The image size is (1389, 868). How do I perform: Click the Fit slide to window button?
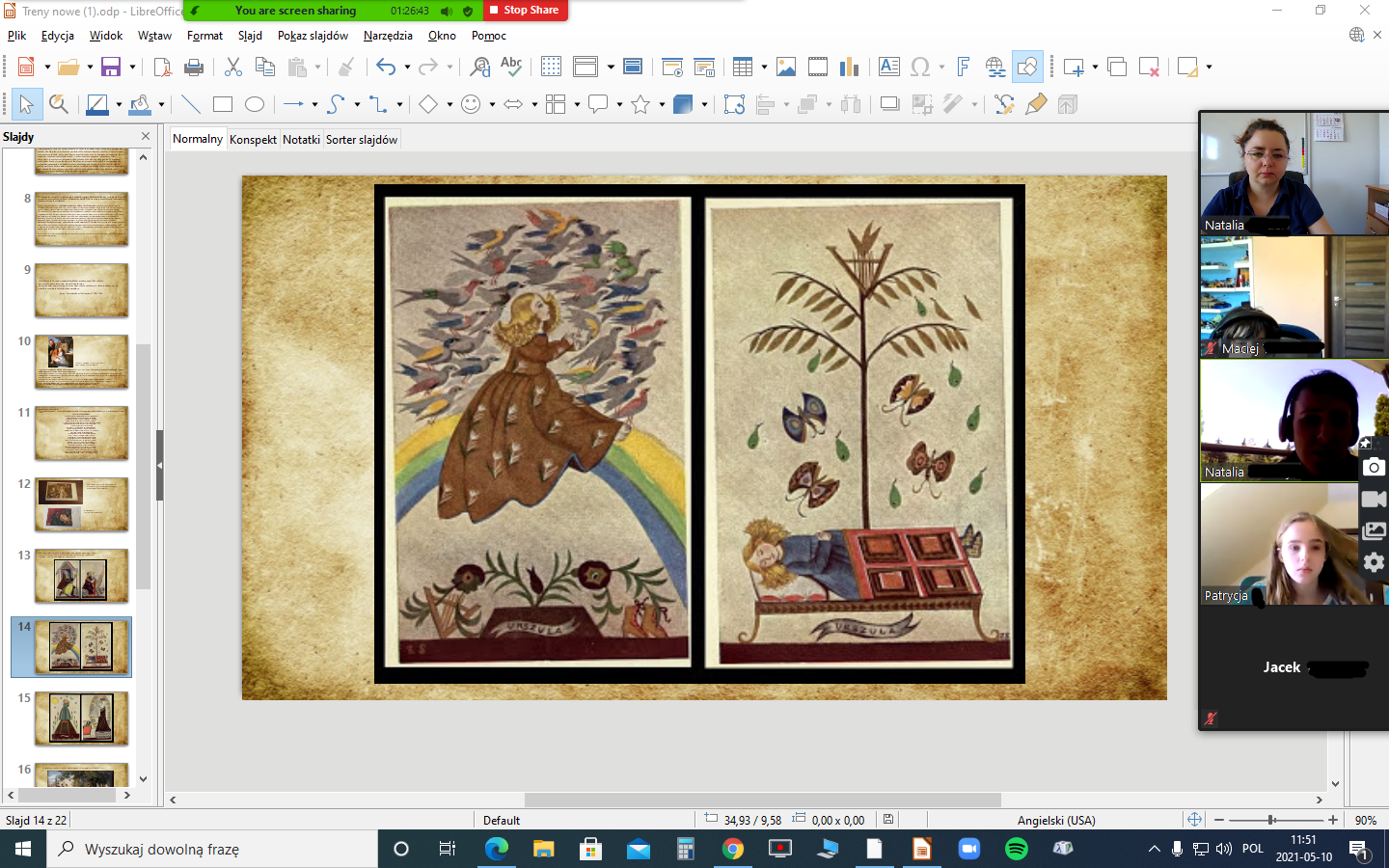(1194, 820)
